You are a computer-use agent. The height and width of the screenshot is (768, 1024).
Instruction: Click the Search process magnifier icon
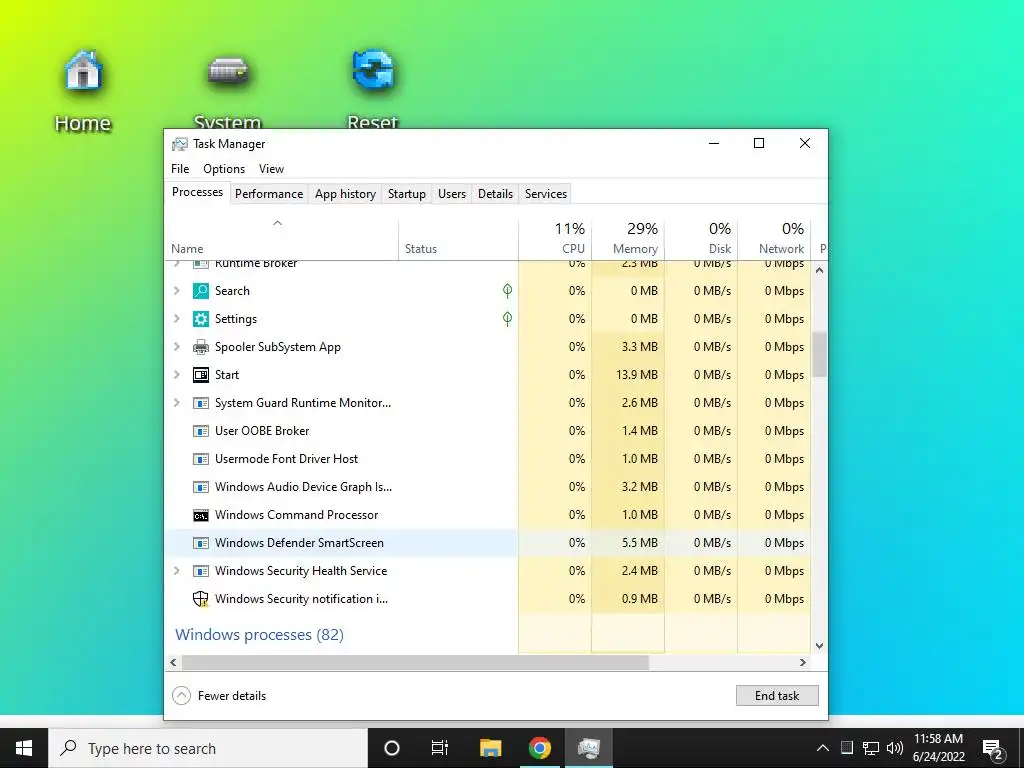(x=200, y=291)
